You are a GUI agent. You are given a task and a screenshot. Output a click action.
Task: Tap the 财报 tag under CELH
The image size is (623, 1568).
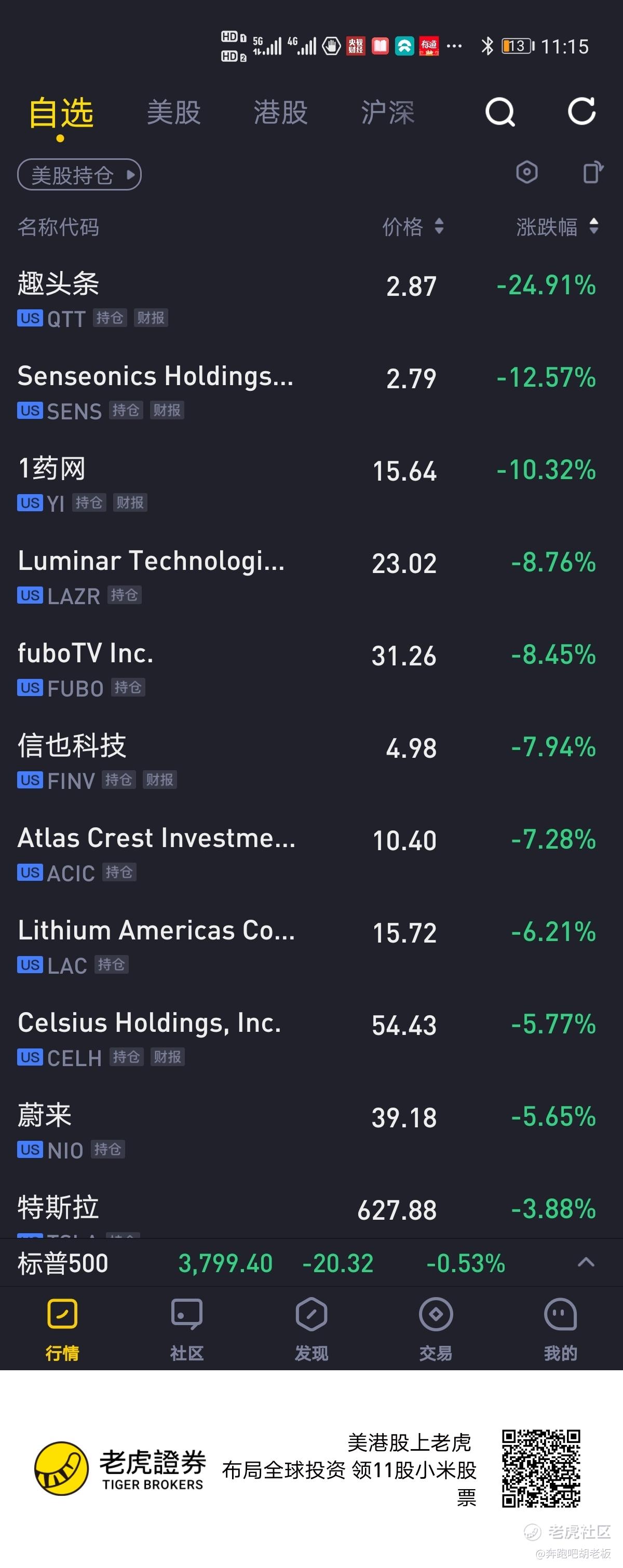click(168, 1057)
